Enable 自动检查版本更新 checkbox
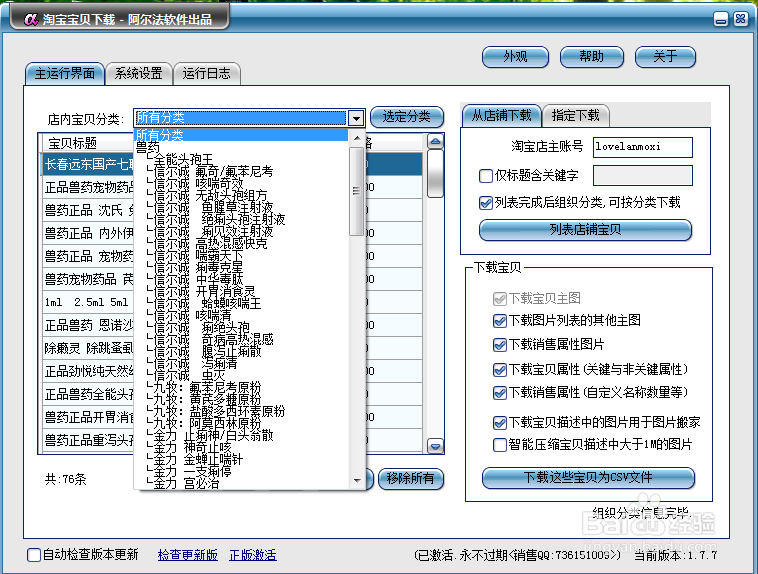The image size is (758, 574). point(34,555)
